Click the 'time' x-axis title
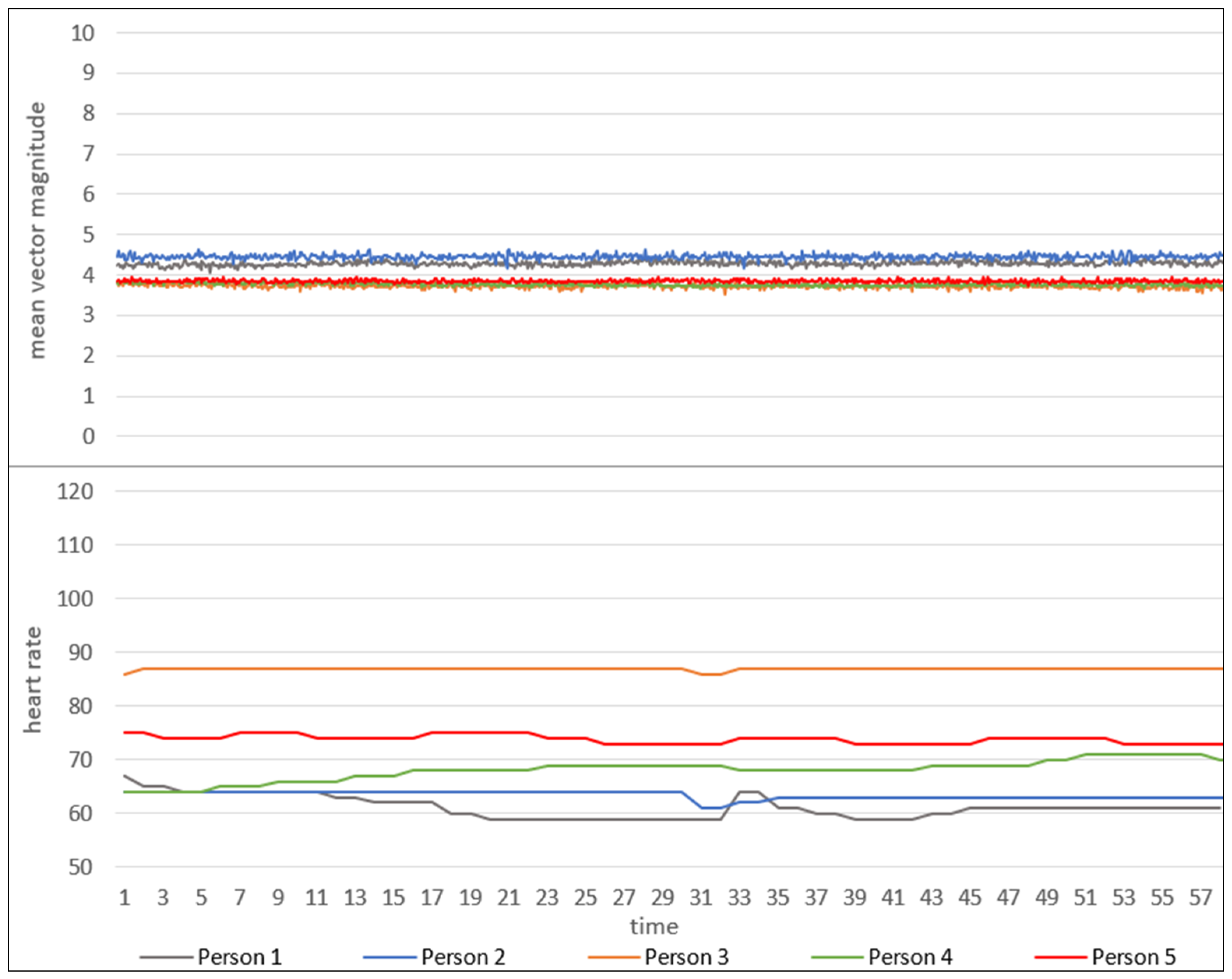Image resolution: width=1232 pixels, height=979 pixels. point(654,926)
